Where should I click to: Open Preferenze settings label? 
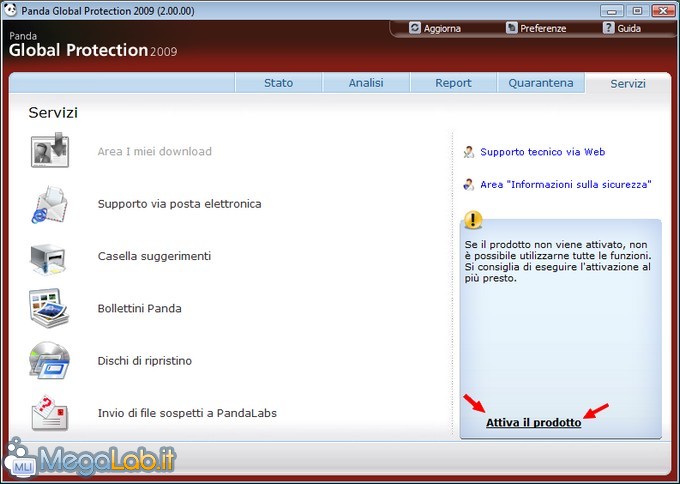[543, 29]
